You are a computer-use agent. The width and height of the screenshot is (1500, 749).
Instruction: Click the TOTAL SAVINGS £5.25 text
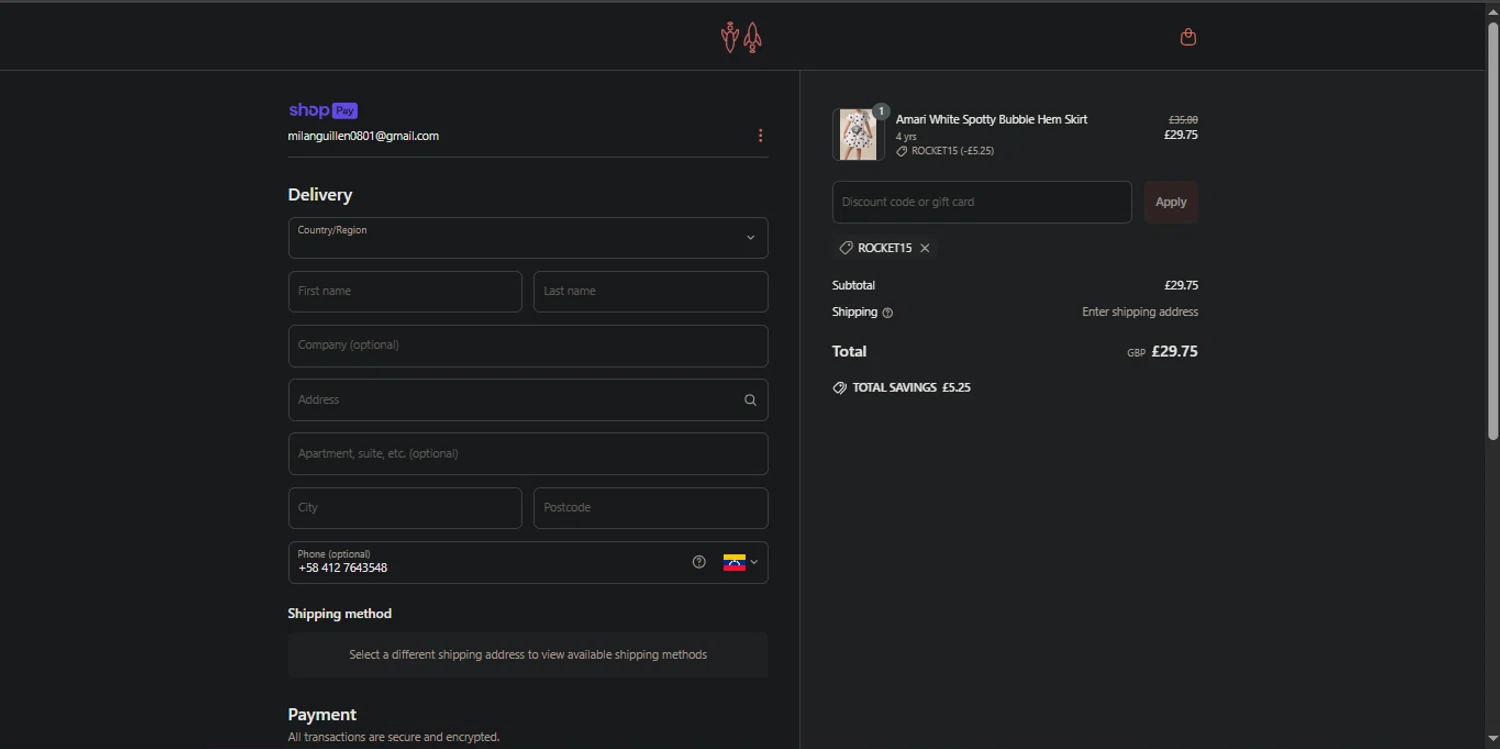click(911, 388)
